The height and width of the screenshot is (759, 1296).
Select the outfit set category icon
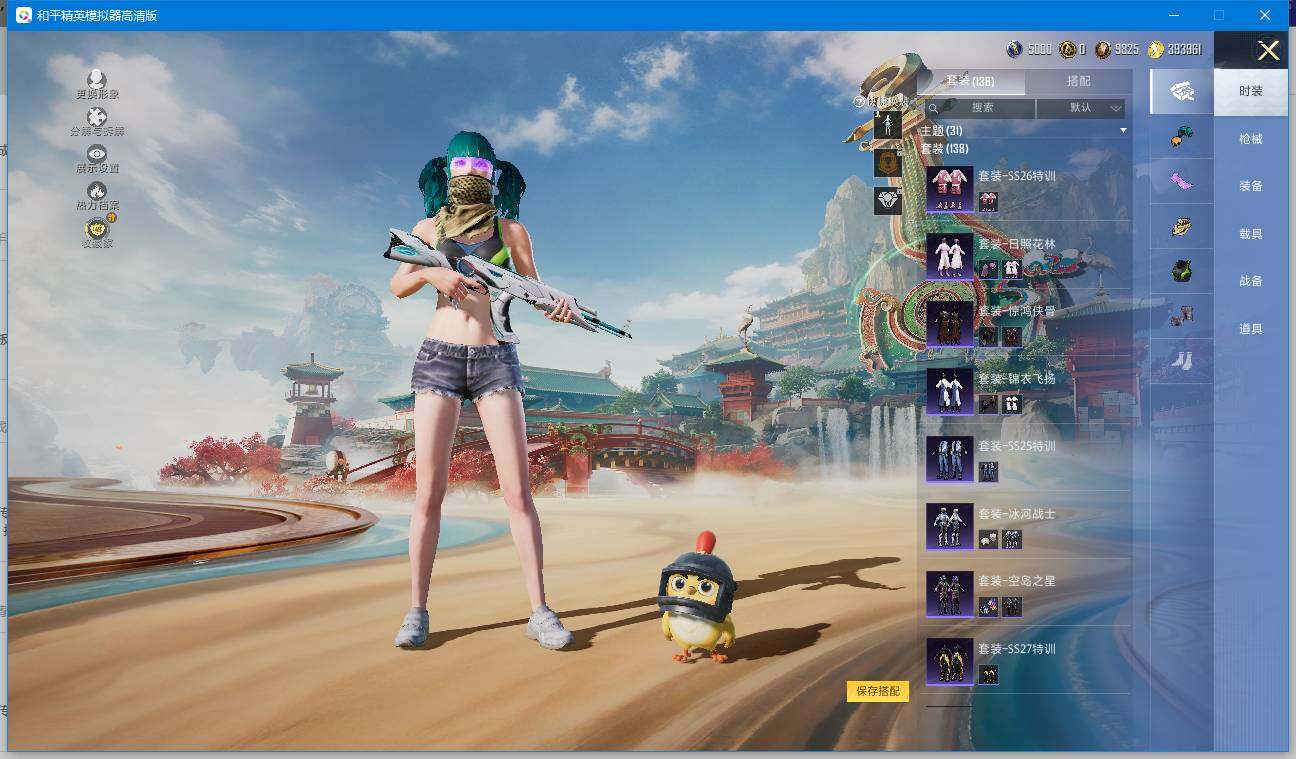point(1182,91)
